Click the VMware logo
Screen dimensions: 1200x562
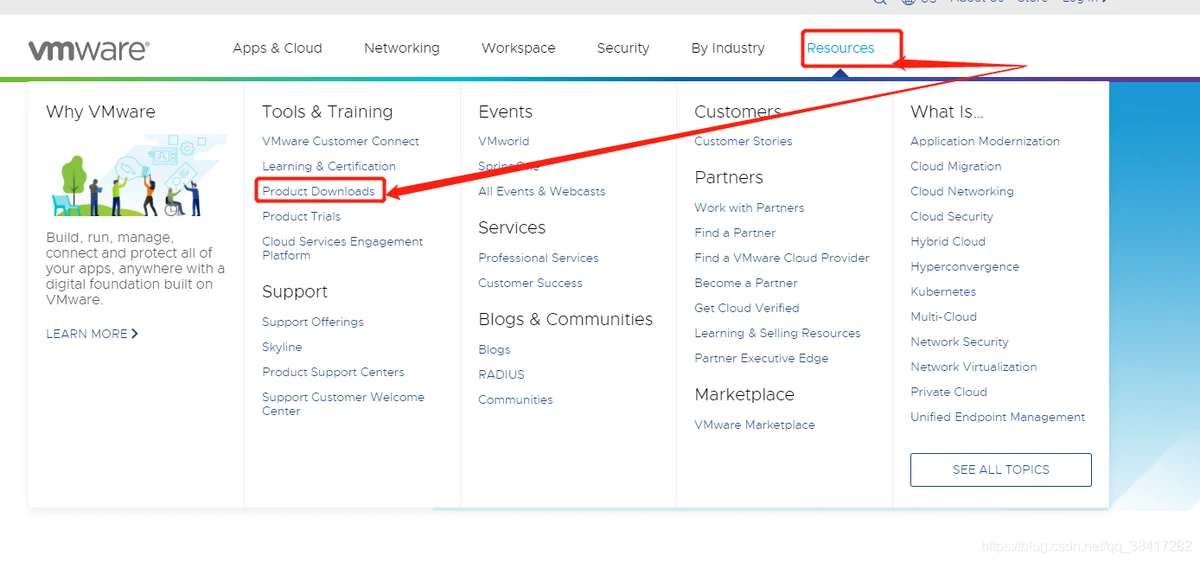point(89,49)
